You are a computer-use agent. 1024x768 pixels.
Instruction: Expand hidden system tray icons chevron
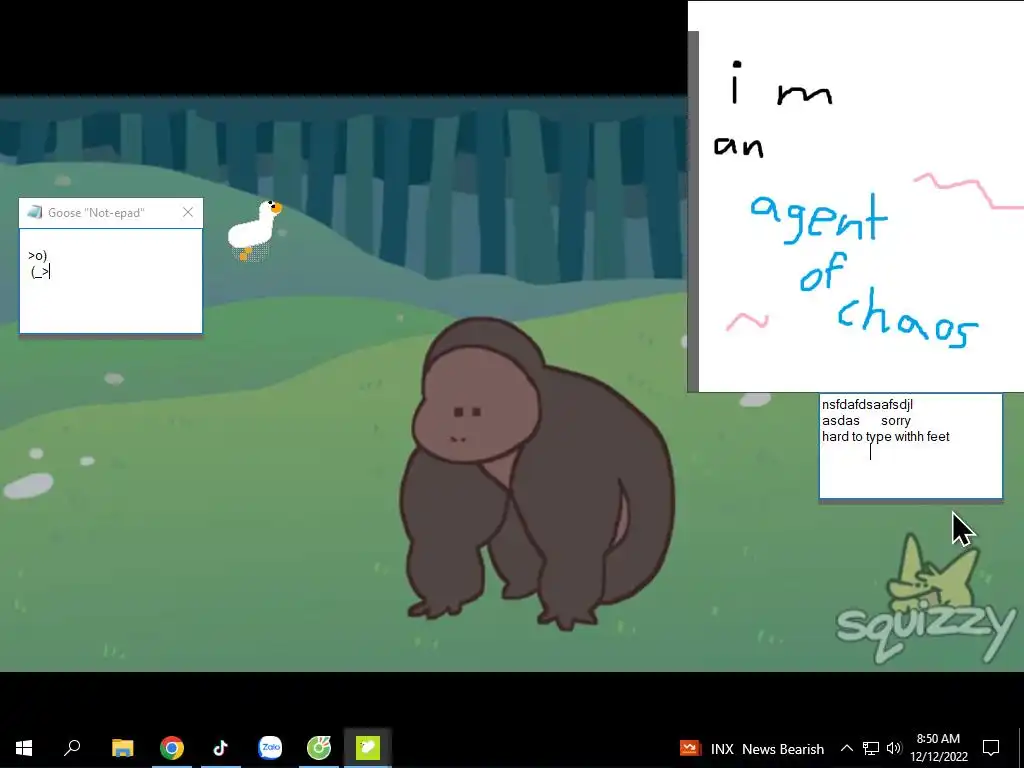click(846, 748)
